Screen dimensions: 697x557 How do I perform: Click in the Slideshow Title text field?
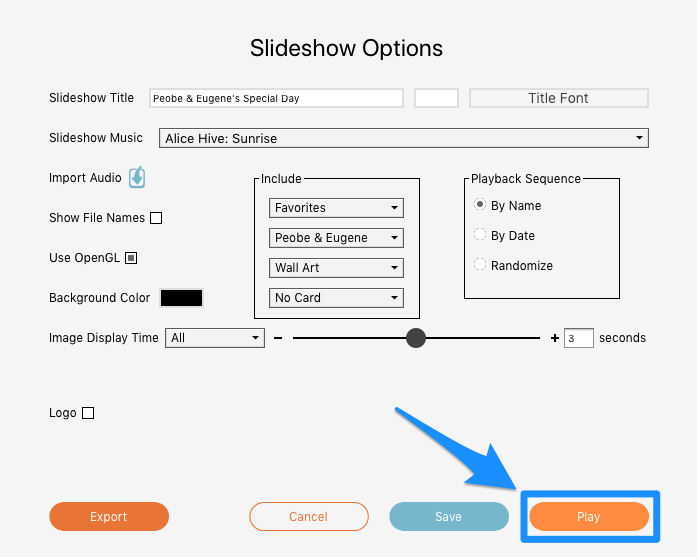pos(276,98)
